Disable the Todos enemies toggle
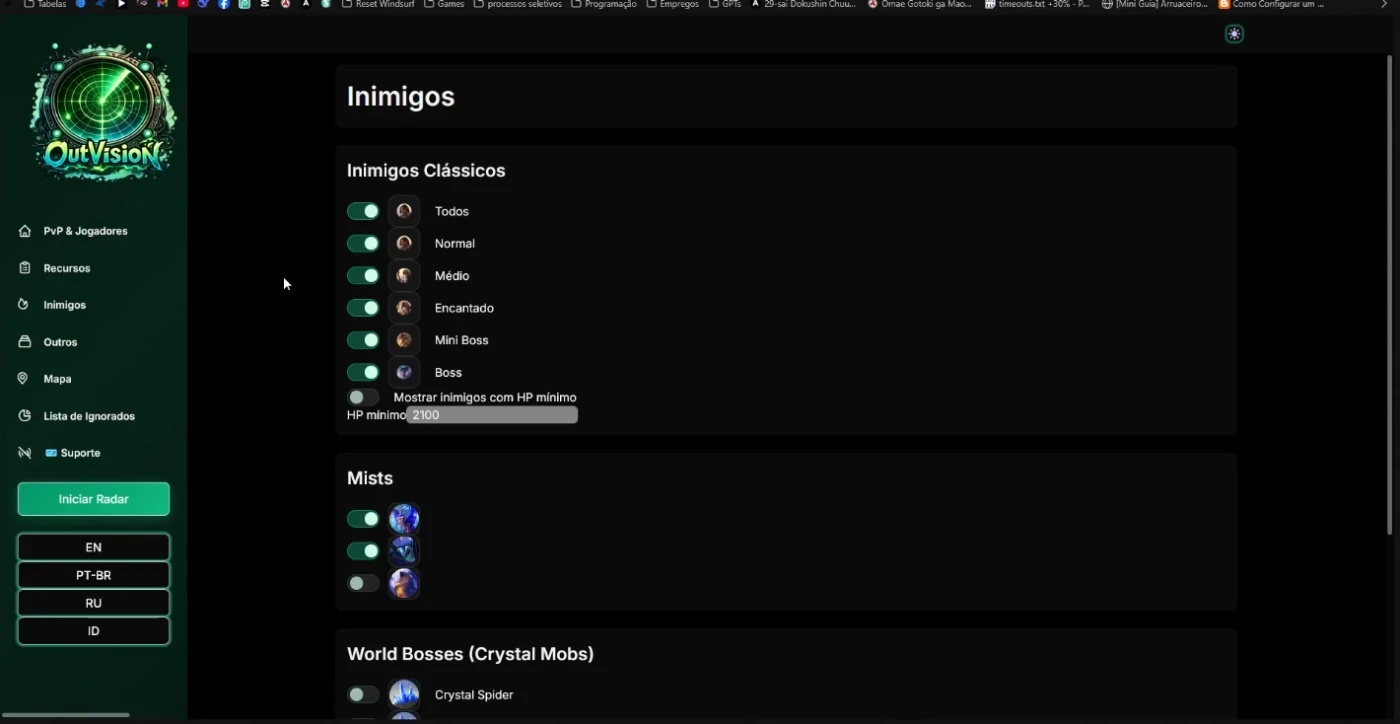The height and width of the screenshot is (724, 1400). [x=363, y=211]
